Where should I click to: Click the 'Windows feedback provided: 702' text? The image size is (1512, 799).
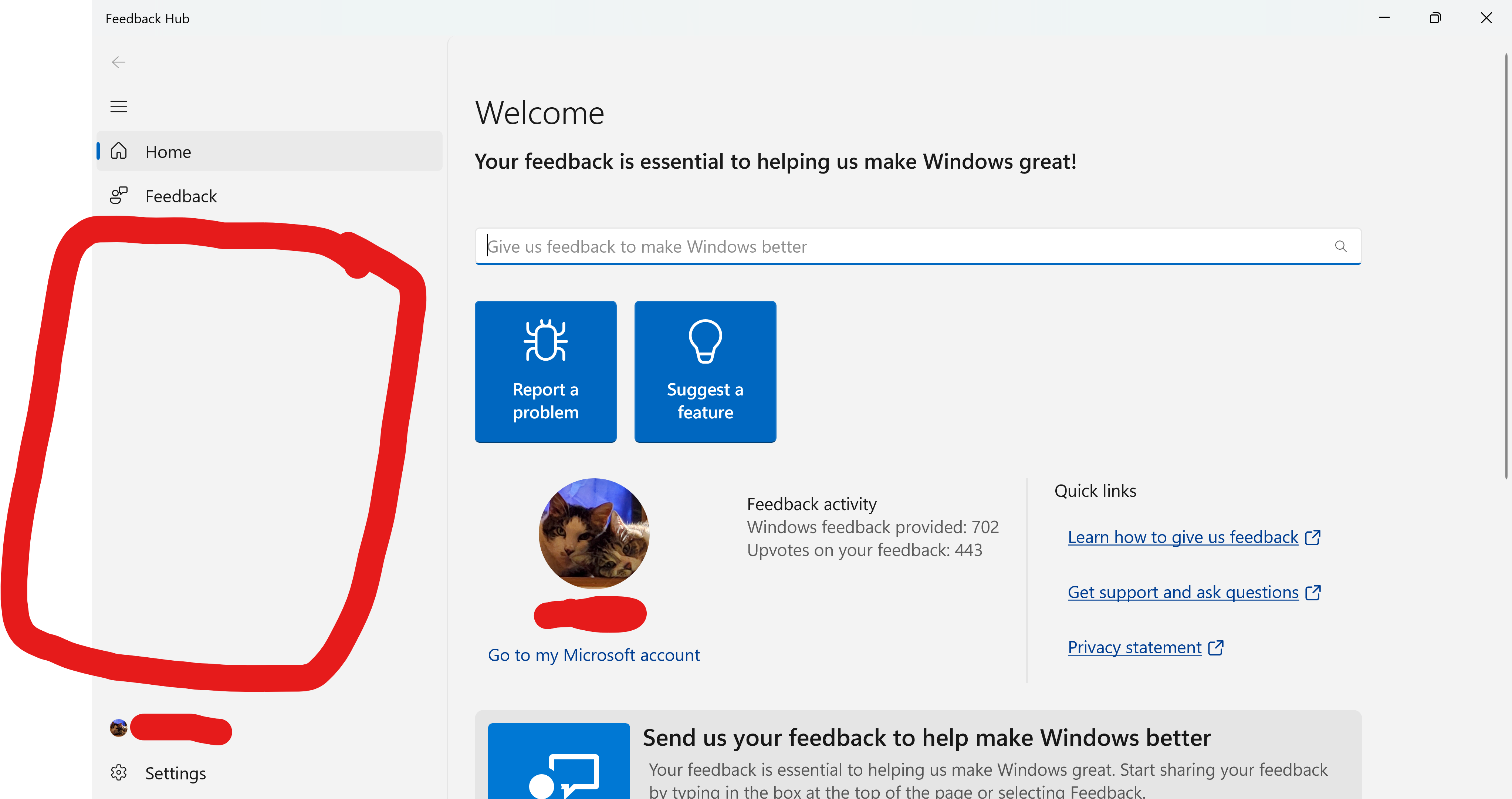pos(873,527)
